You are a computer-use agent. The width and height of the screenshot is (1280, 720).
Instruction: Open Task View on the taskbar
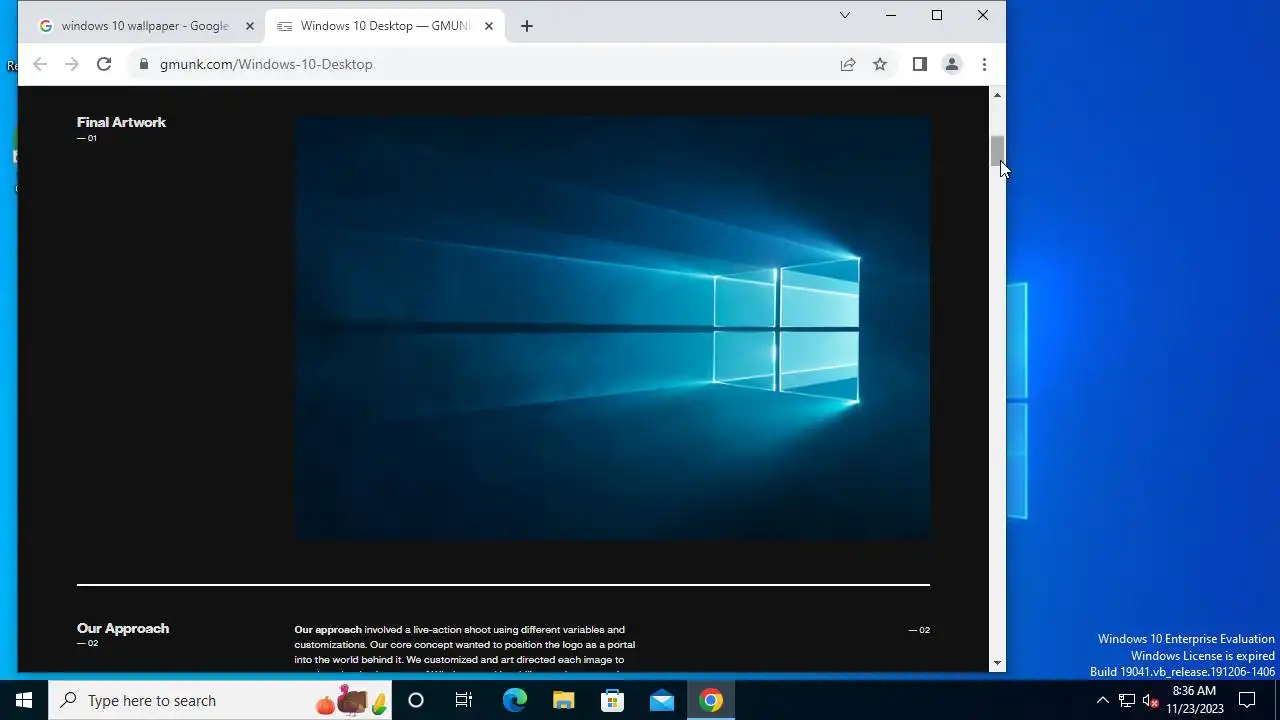(x=464, y=700)
